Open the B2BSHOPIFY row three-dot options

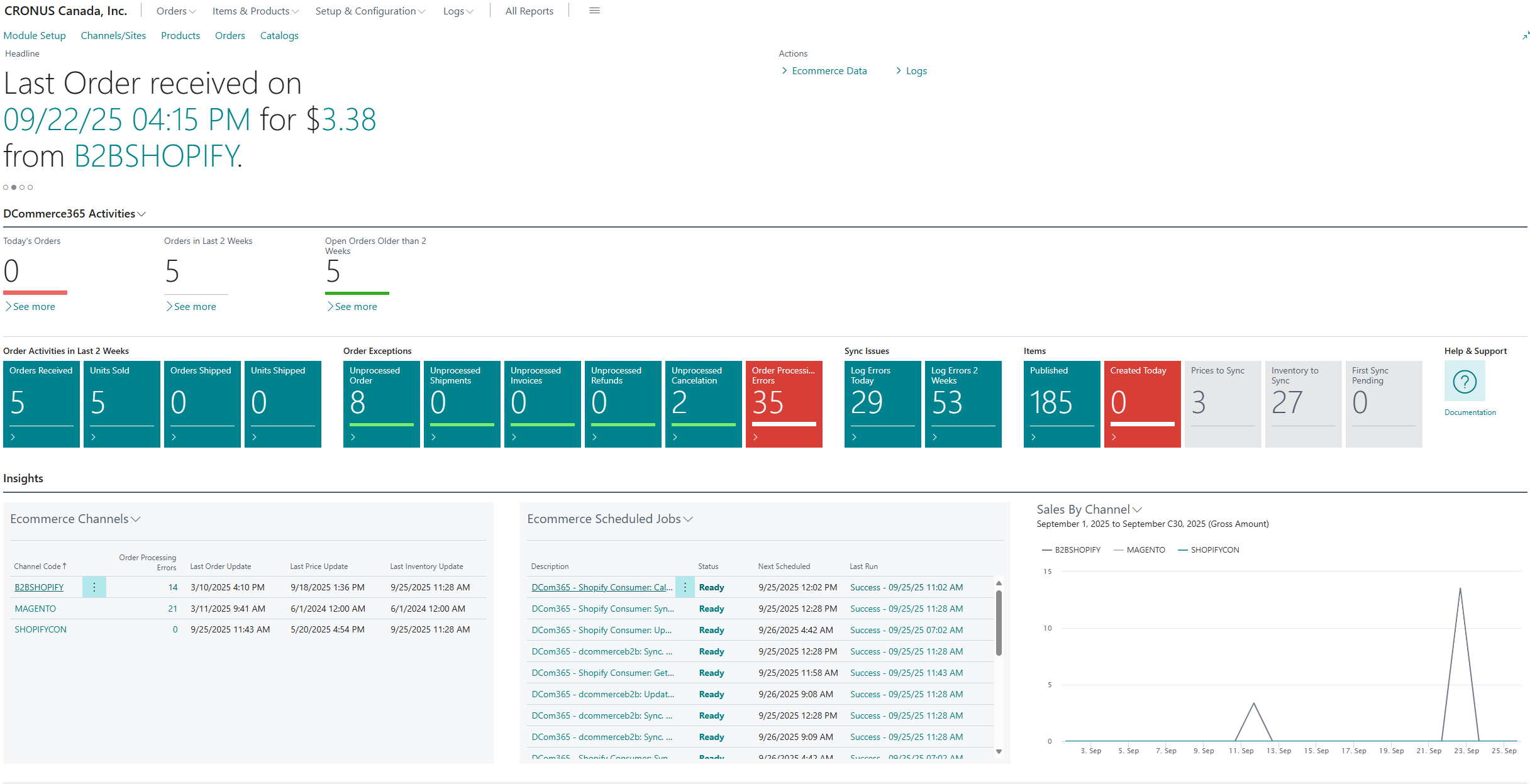click(x=94, y=587)
